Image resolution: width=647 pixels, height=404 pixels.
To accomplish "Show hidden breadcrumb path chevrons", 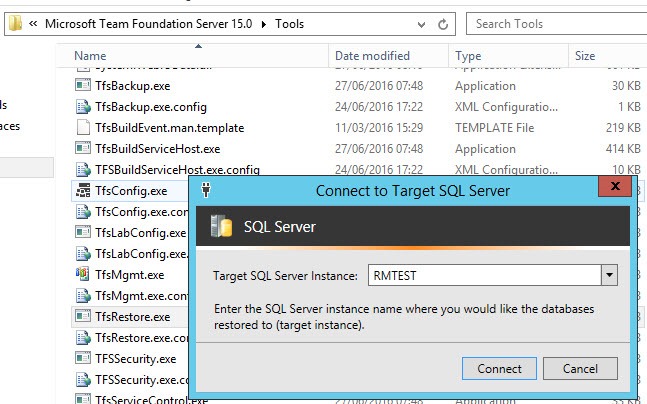I will (33, 24).
